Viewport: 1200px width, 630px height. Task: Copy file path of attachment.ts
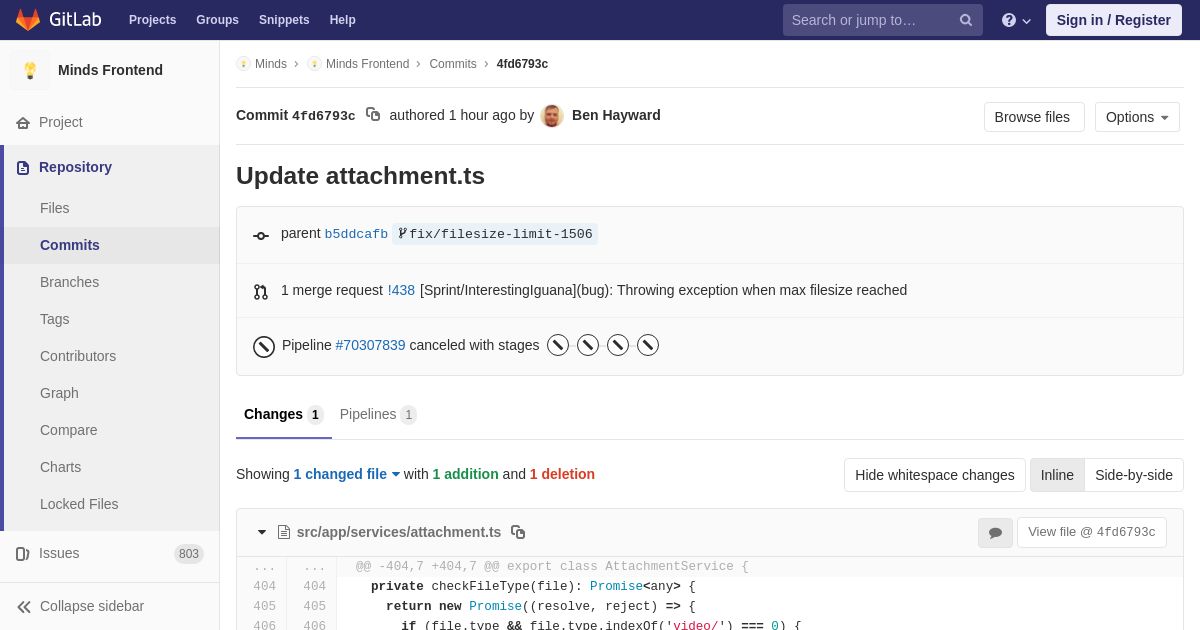pos(518,532)
